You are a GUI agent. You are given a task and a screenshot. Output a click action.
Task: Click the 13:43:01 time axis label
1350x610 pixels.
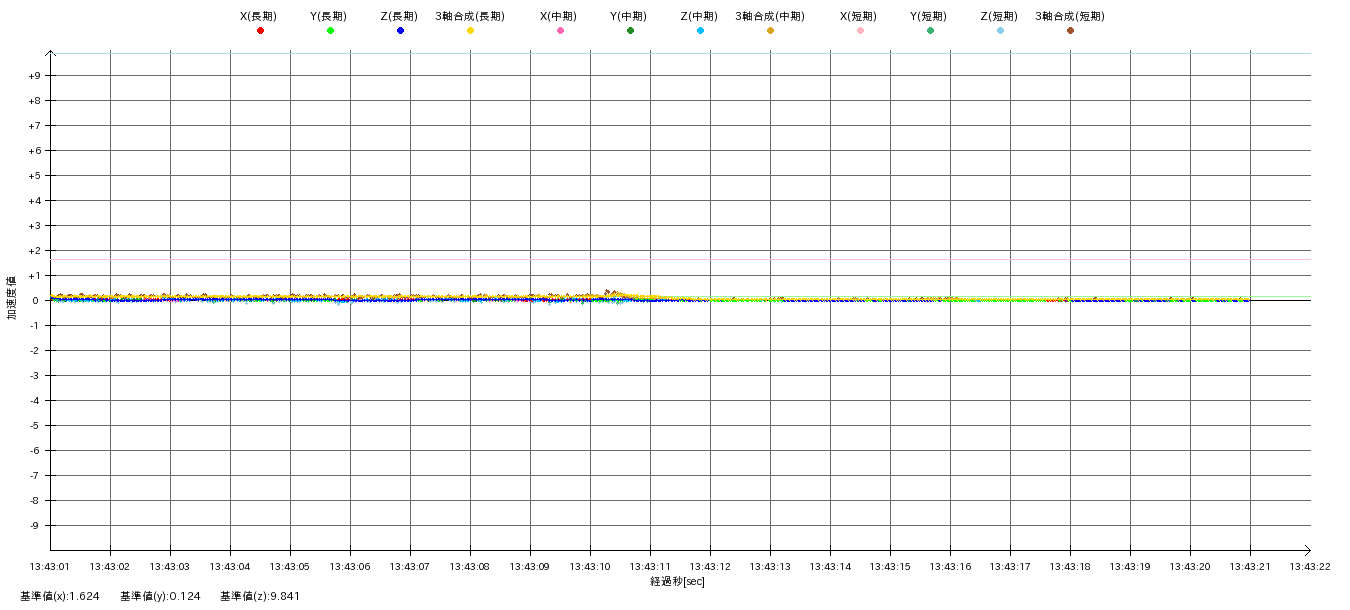[x=50, y=566]
